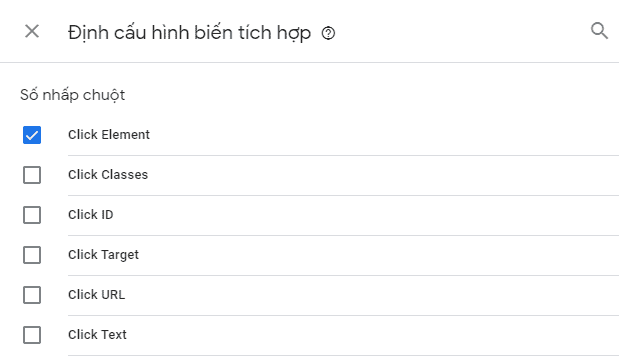The width and height of the screenshot is (619, 361).
Task: Click the Click ID label text
Action: pos(90,214)
